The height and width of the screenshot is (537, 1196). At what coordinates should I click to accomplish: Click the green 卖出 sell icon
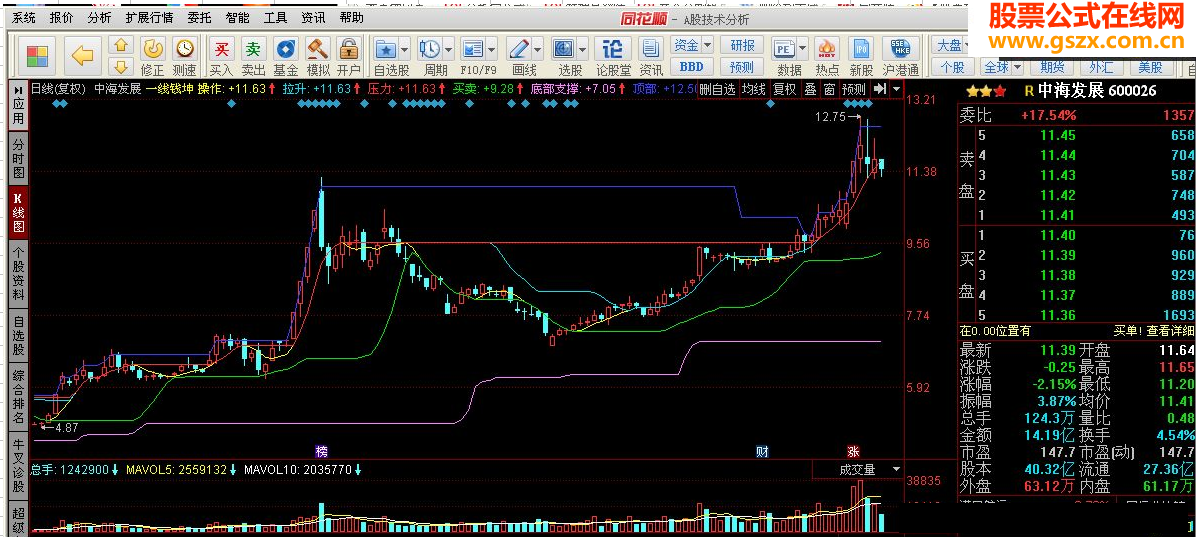click(x=254, y=56)
